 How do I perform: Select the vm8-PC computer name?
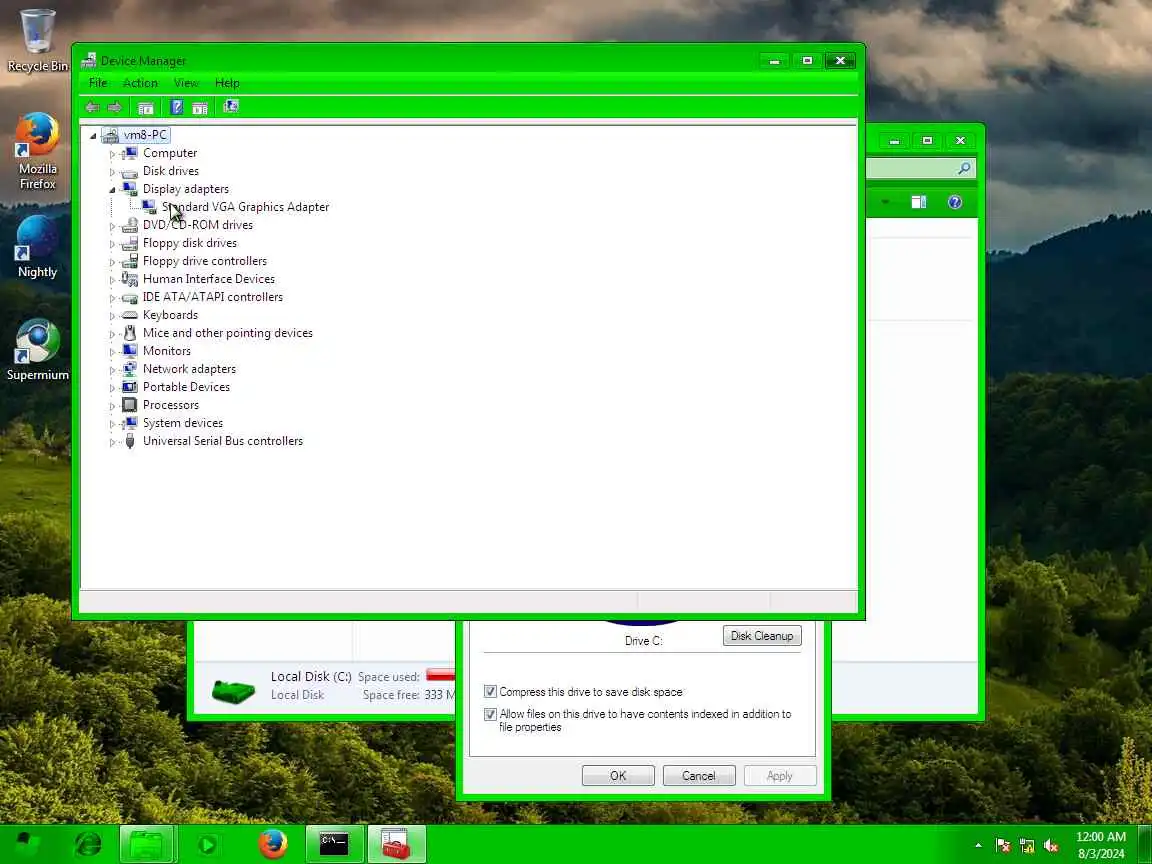(x=145, y=135)
